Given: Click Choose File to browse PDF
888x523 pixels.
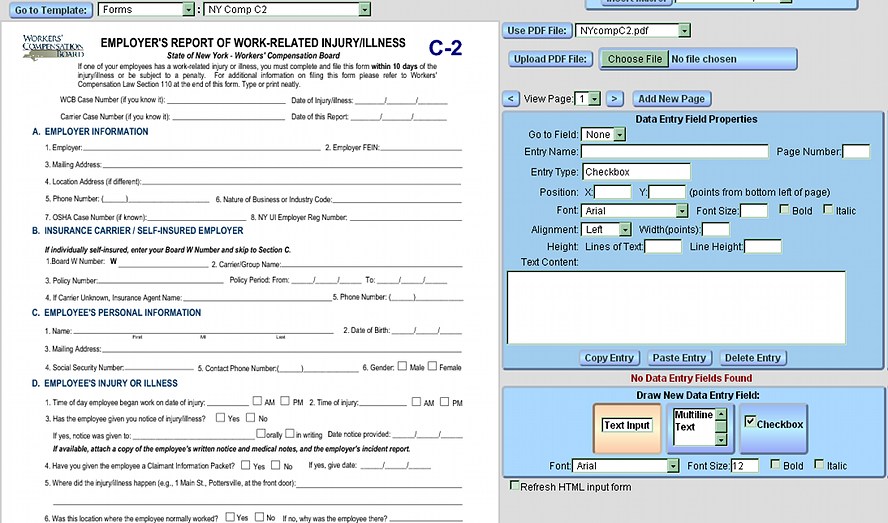Looking at the screenshot, I should [x=634, y=59].
